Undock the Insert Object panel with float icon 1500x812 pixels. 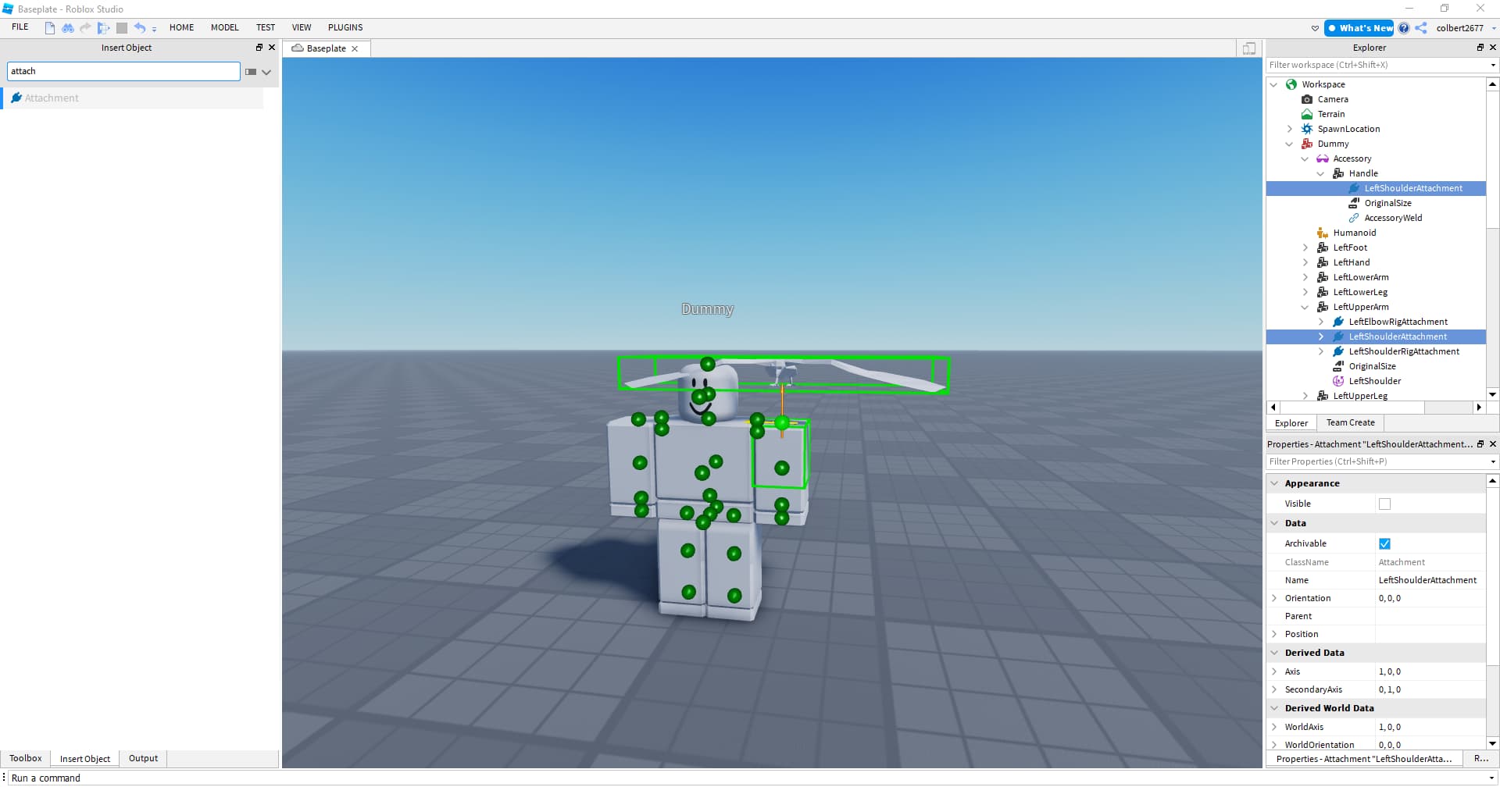tap(259, 48)
